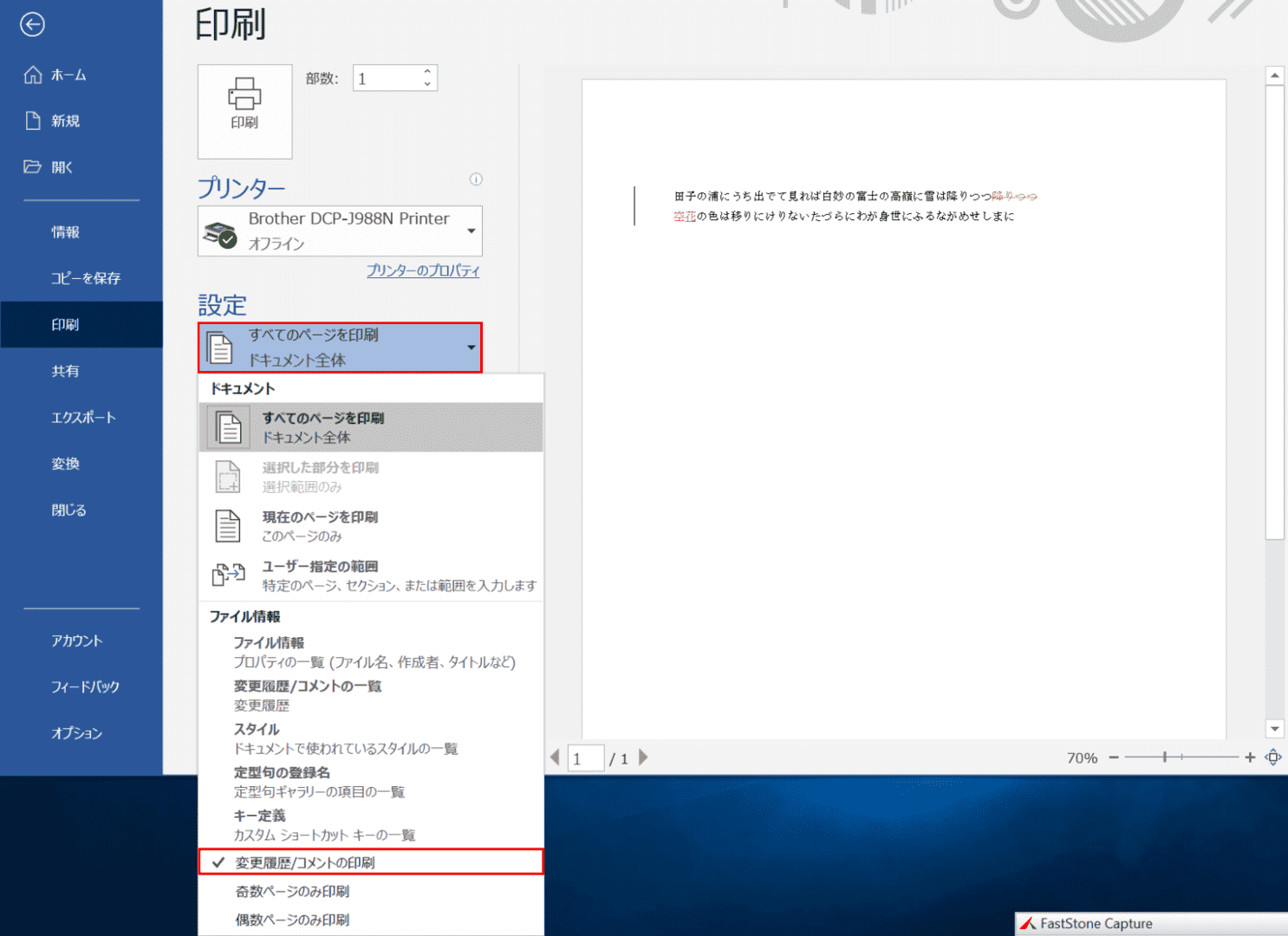Select ファイル情報 properties list option

tap(371, 653)
